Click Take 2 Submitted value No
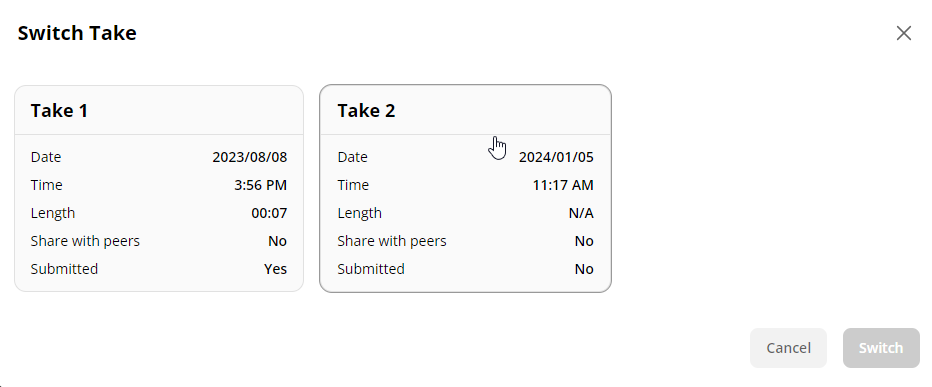Screen dimensions: 932x387 (x=584, y=269)
